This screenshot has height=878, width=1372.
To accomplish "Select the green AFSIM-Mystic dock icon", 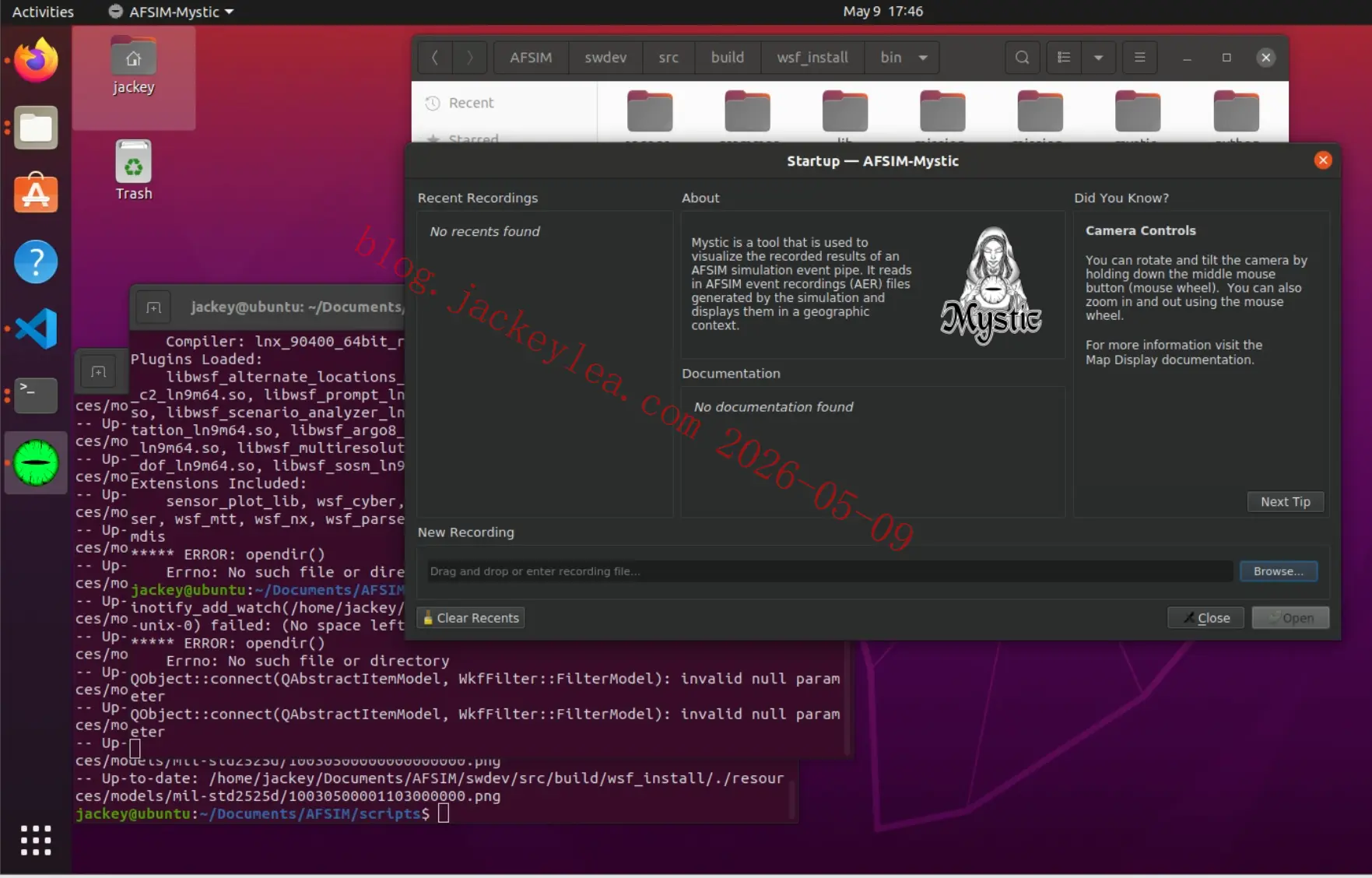I will (x=36, y=462).
